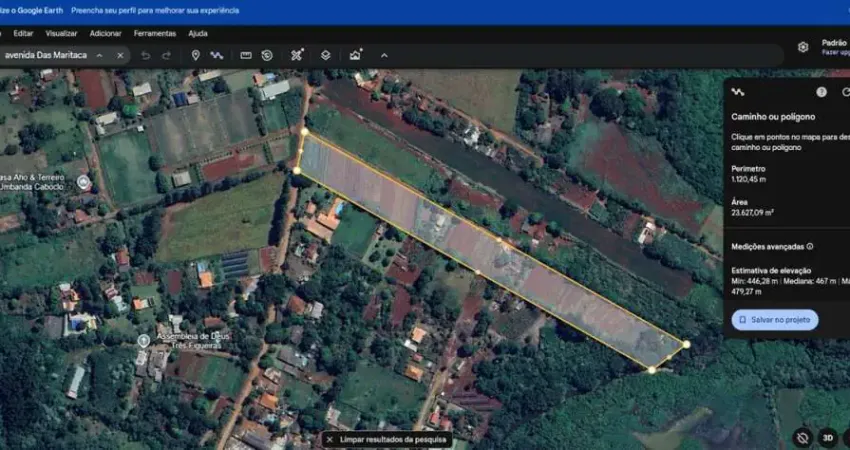Click the path icon in the panel header
This screenshot has width=850, height=450.
pyautogui.click(x=738, y=92)
